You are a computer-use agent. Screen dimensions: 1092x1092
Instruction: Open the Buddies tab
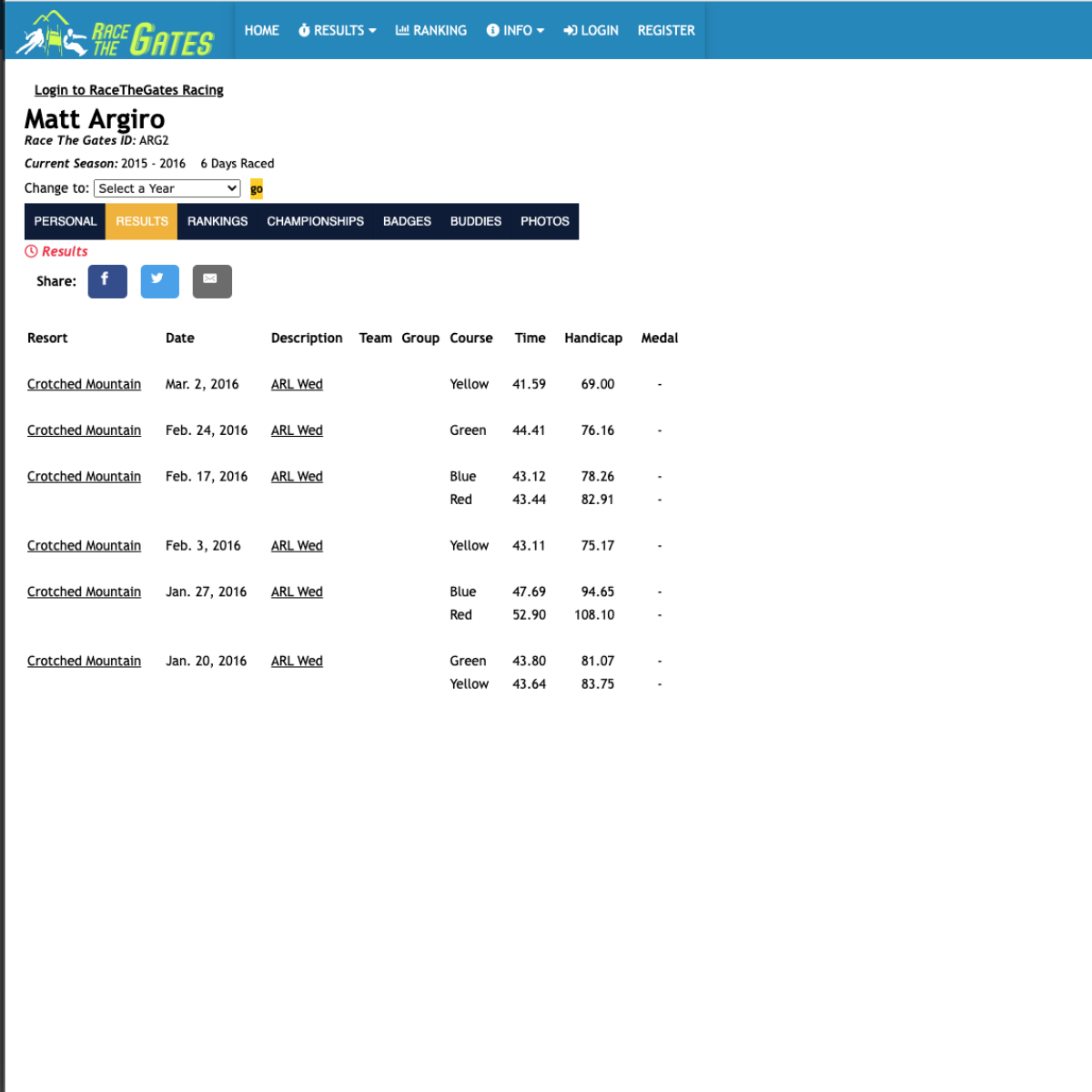475,221
